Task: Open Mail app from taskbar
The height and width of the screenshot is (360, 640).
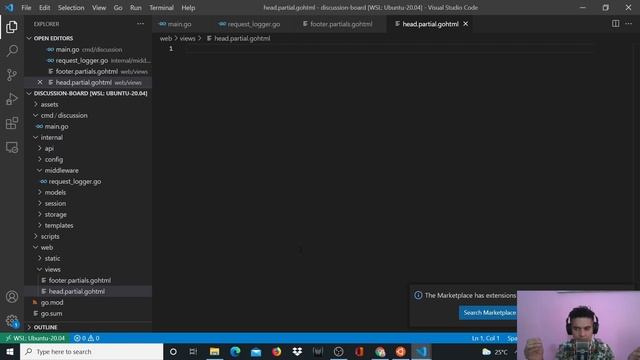Action: 256,351
